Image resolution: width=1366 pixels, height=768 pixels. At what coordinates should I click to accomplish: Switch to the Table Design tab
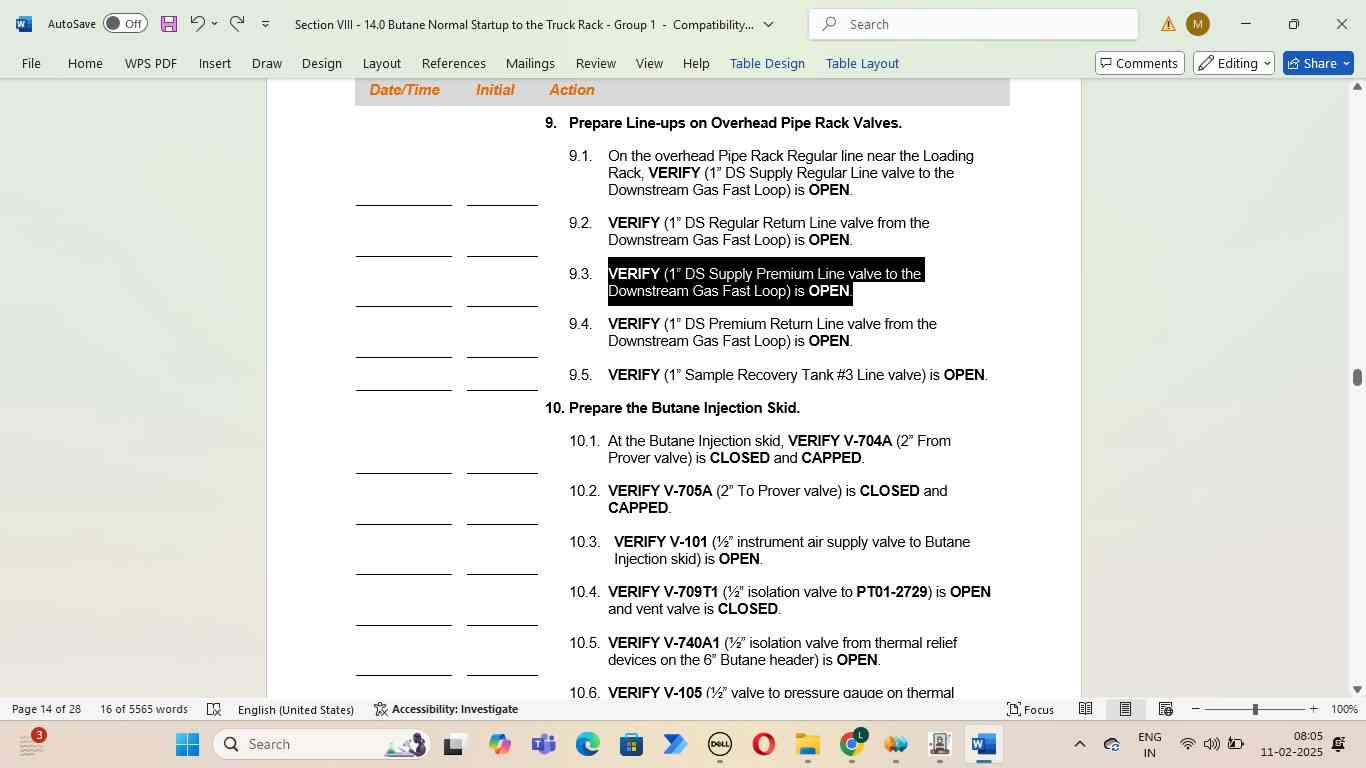[x=767, y=63]
